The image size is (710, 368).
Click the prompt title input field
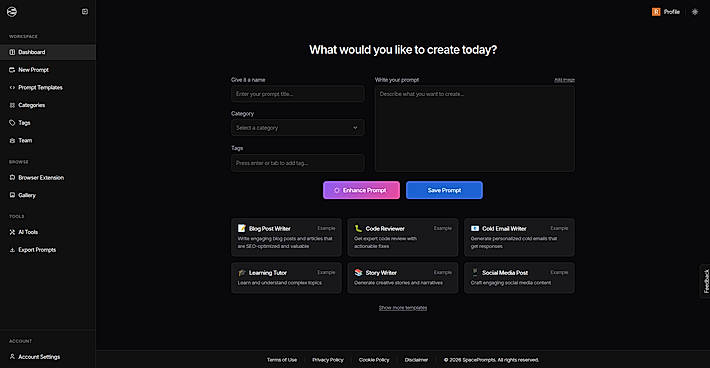point(297,94)
